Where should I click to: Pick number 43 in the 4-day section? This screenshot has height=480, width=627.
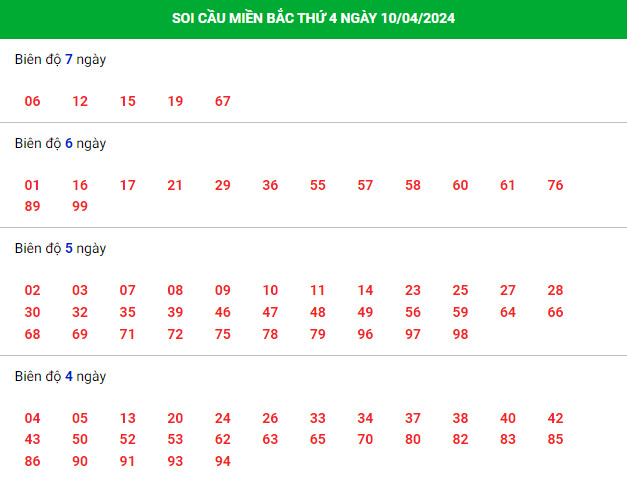32,440
